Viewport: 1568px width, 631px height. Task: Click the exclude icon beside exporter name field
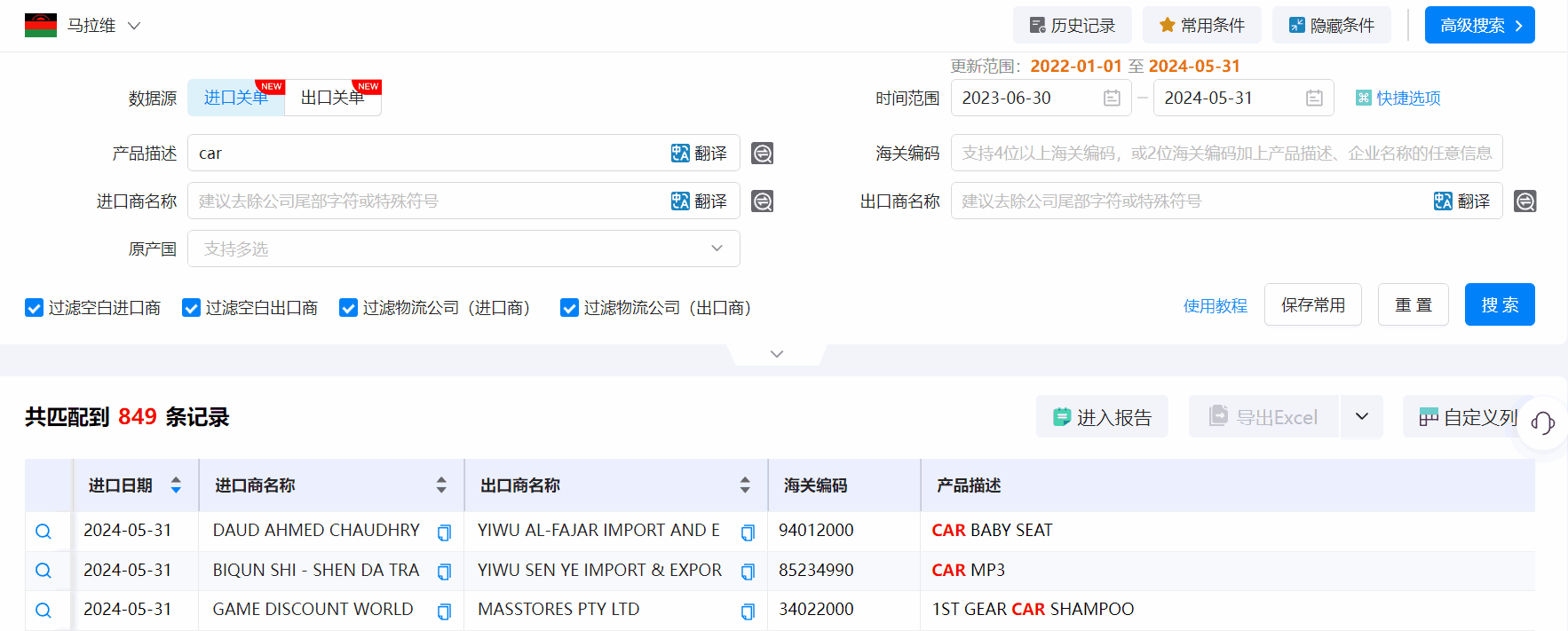pos(1524,201)
